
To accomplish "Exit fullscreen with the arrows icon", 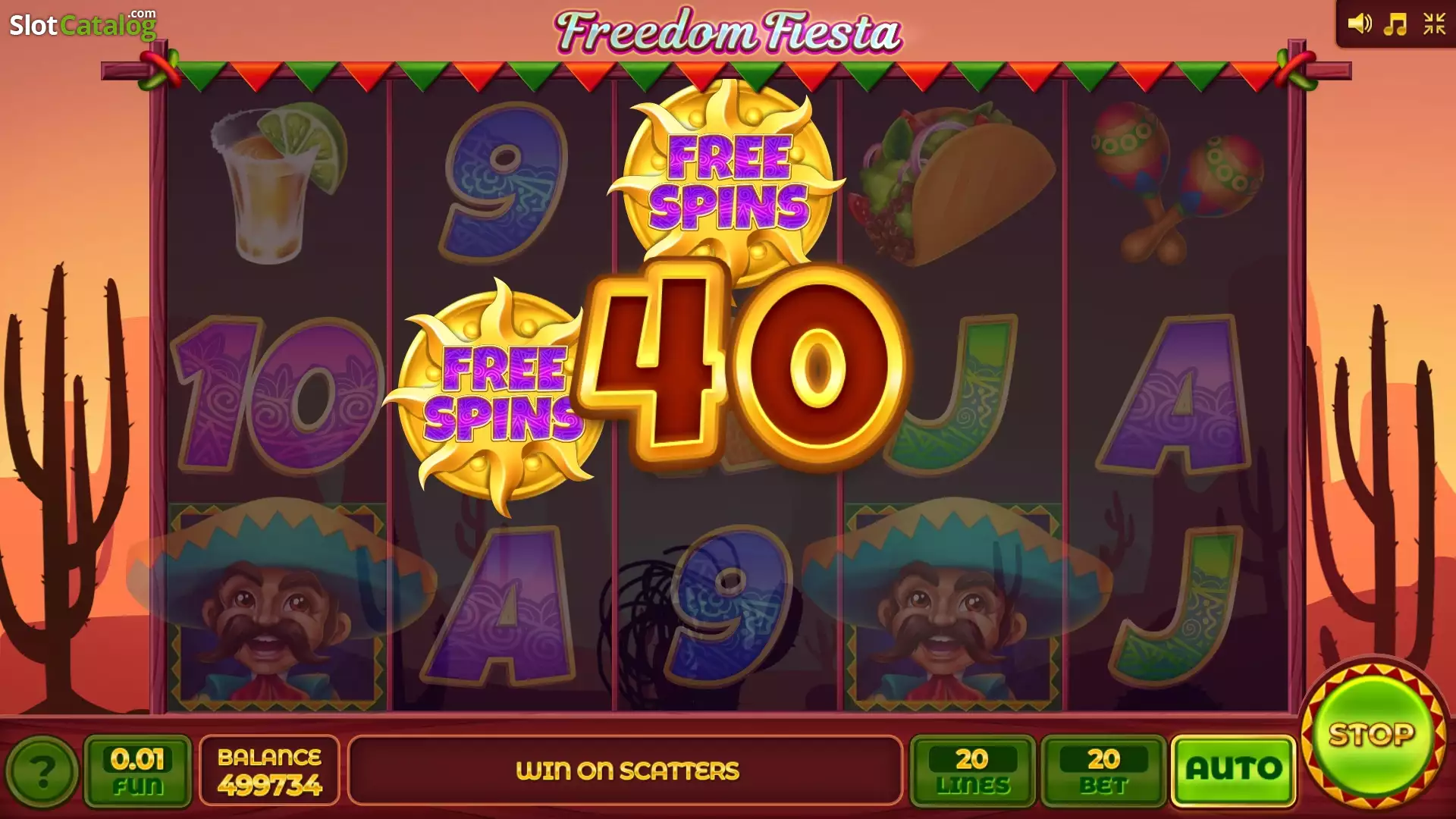I will click(x=1434, y=24).
